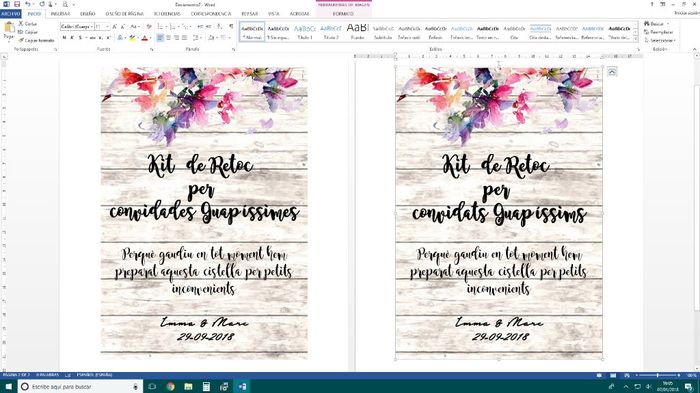Switch to the DISEÑO tab
Screen dimensions: 700x393
88,14
